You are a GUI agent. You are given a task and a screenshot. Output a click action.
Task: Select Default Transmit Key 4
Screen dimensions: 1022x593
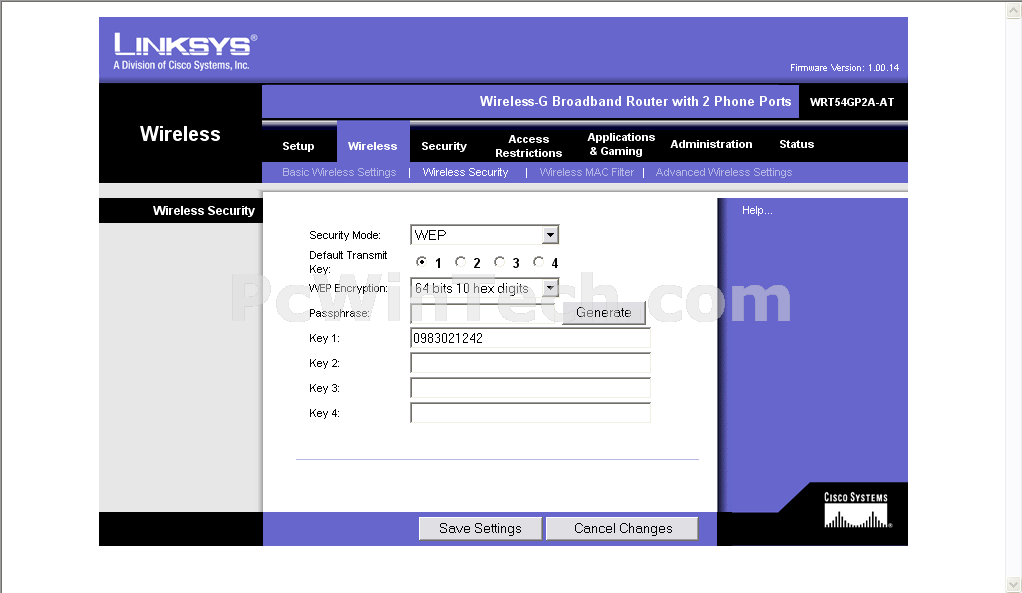(538, 262)
